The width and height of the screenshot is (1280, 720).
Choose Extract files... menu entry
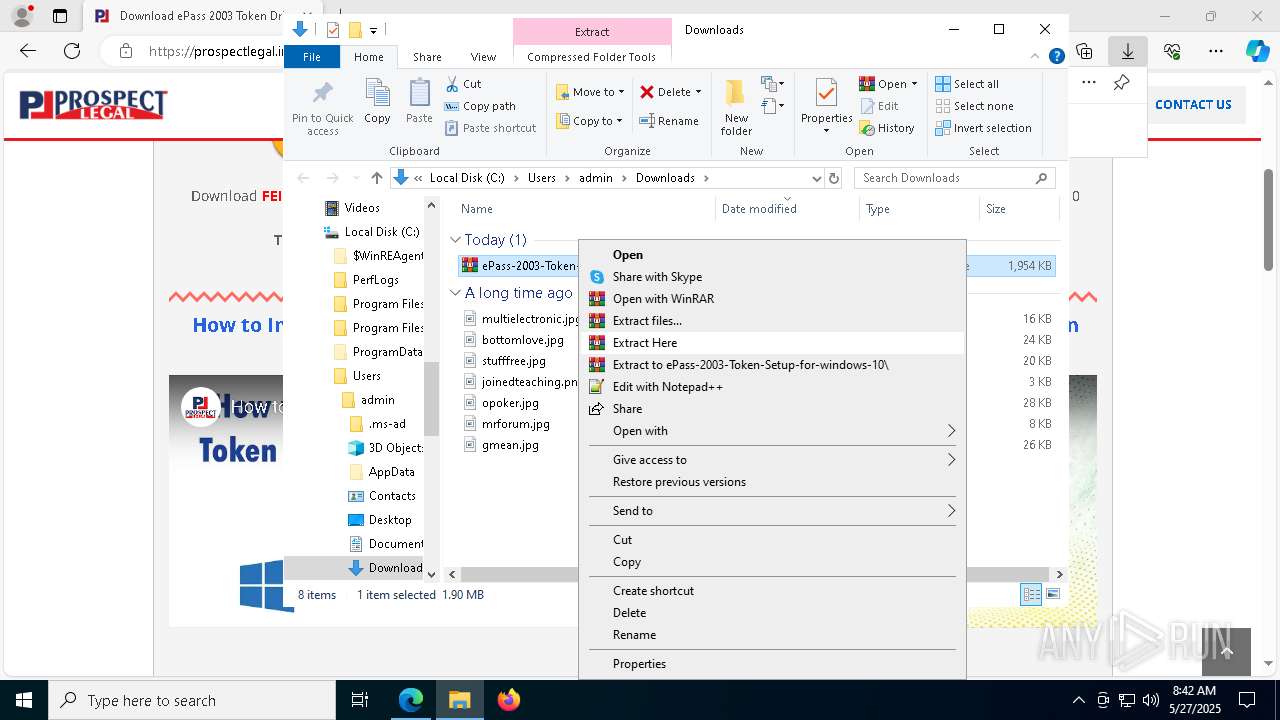771,321
